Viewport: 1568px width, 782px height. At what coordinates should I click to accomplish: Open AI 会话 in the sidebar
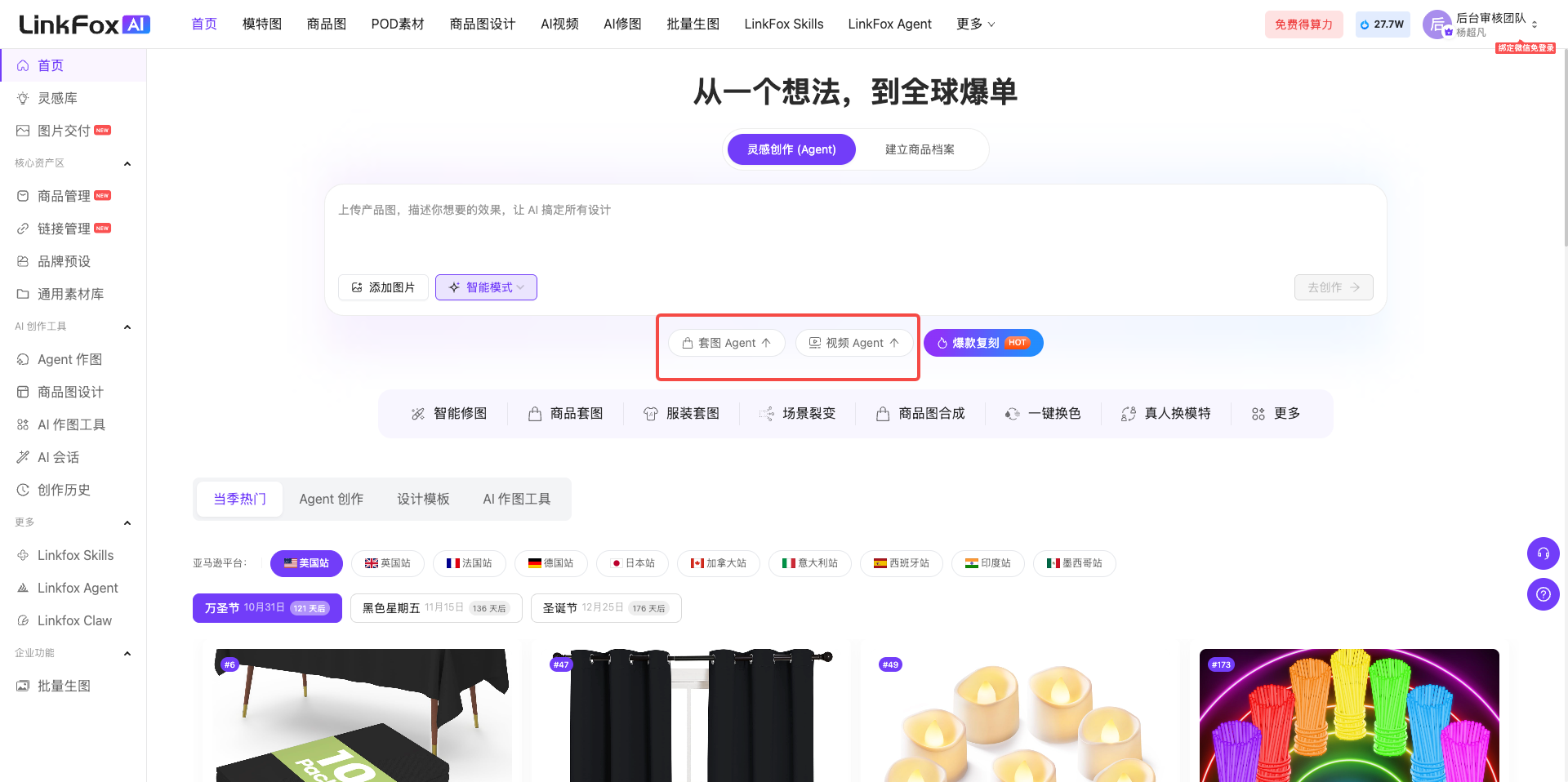pos(73,457)
